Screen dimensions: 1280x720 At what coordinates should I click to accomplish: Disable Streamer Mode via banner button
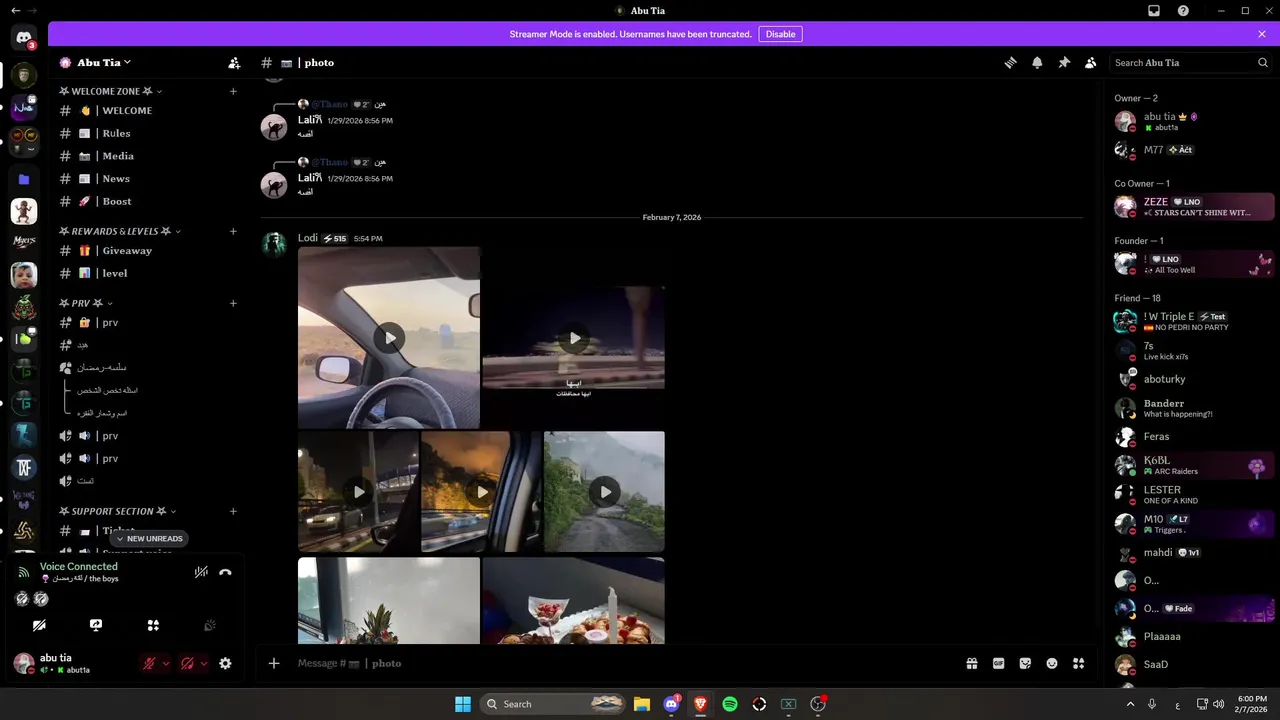[780, 34]
